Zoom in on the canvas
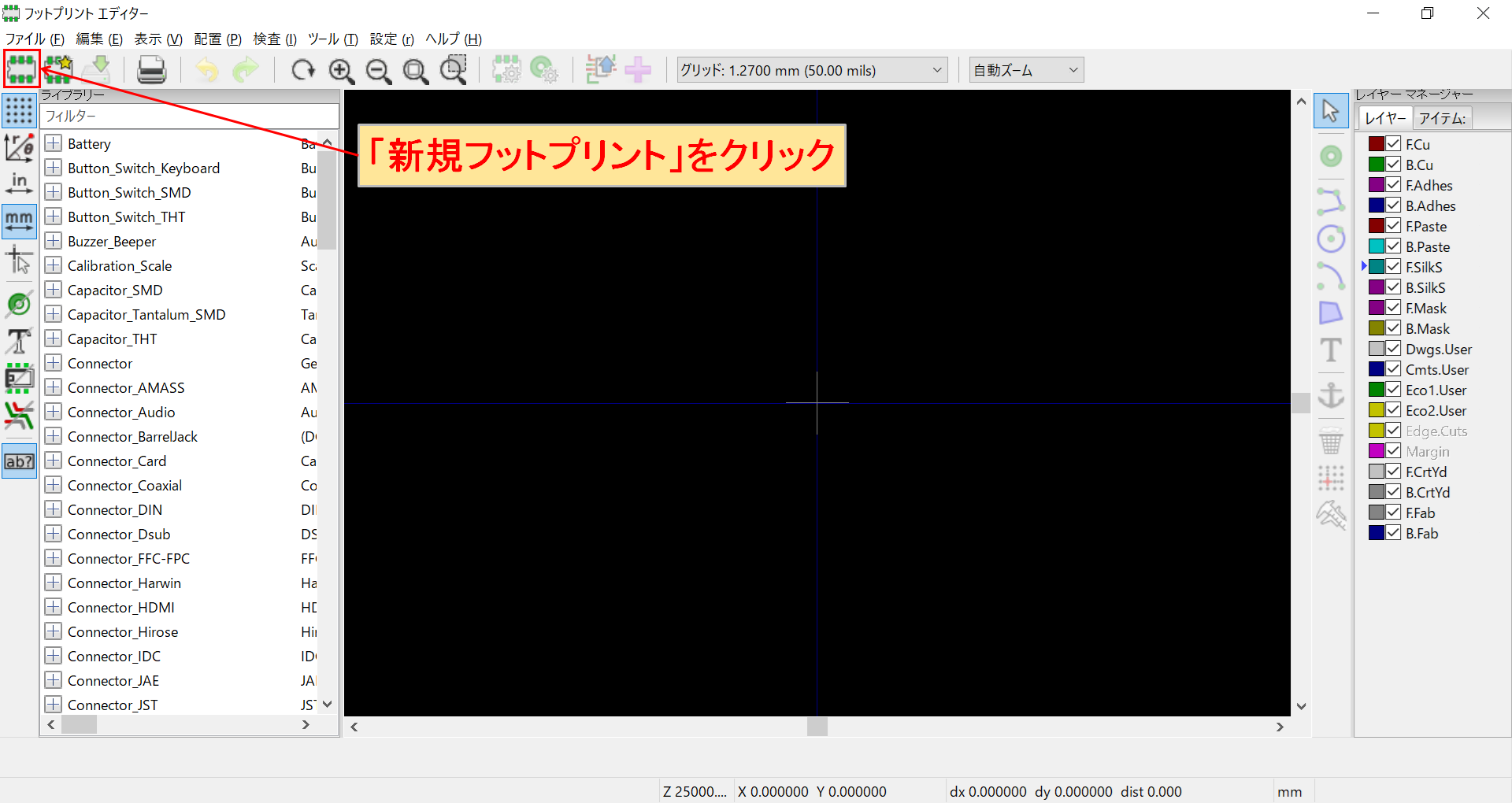This screenshot has height=803, width=1512. click(x=341, y=69)
